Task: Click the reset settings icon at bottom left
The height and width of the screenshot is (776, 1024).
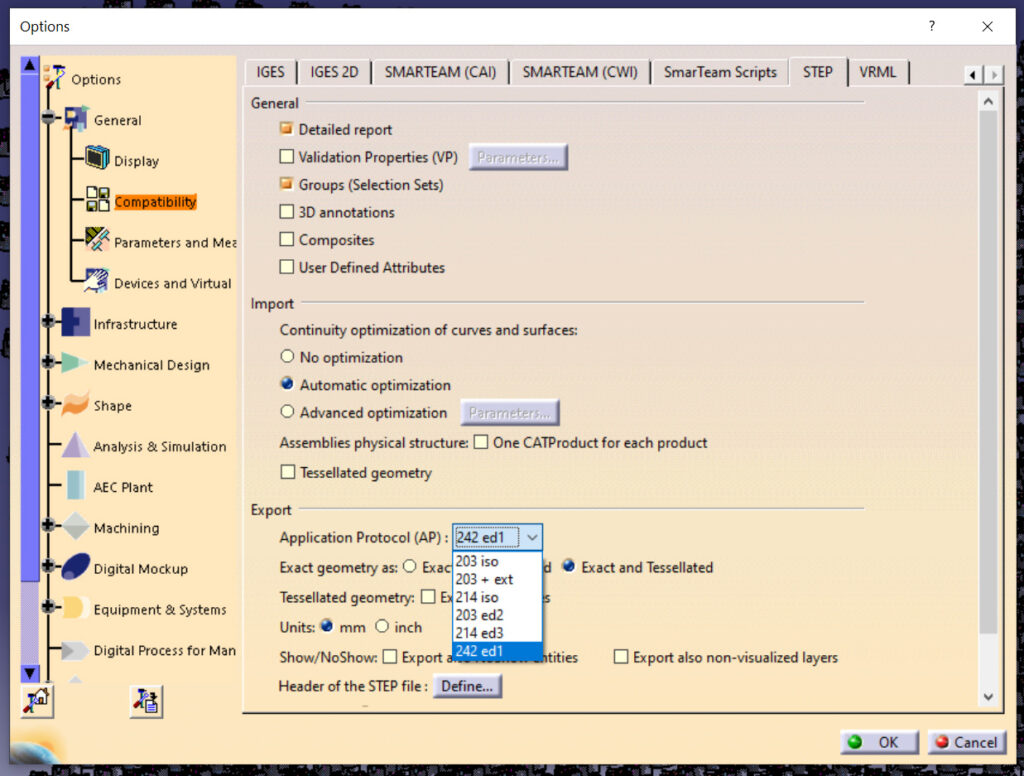Action: click(x=37, y=703)
